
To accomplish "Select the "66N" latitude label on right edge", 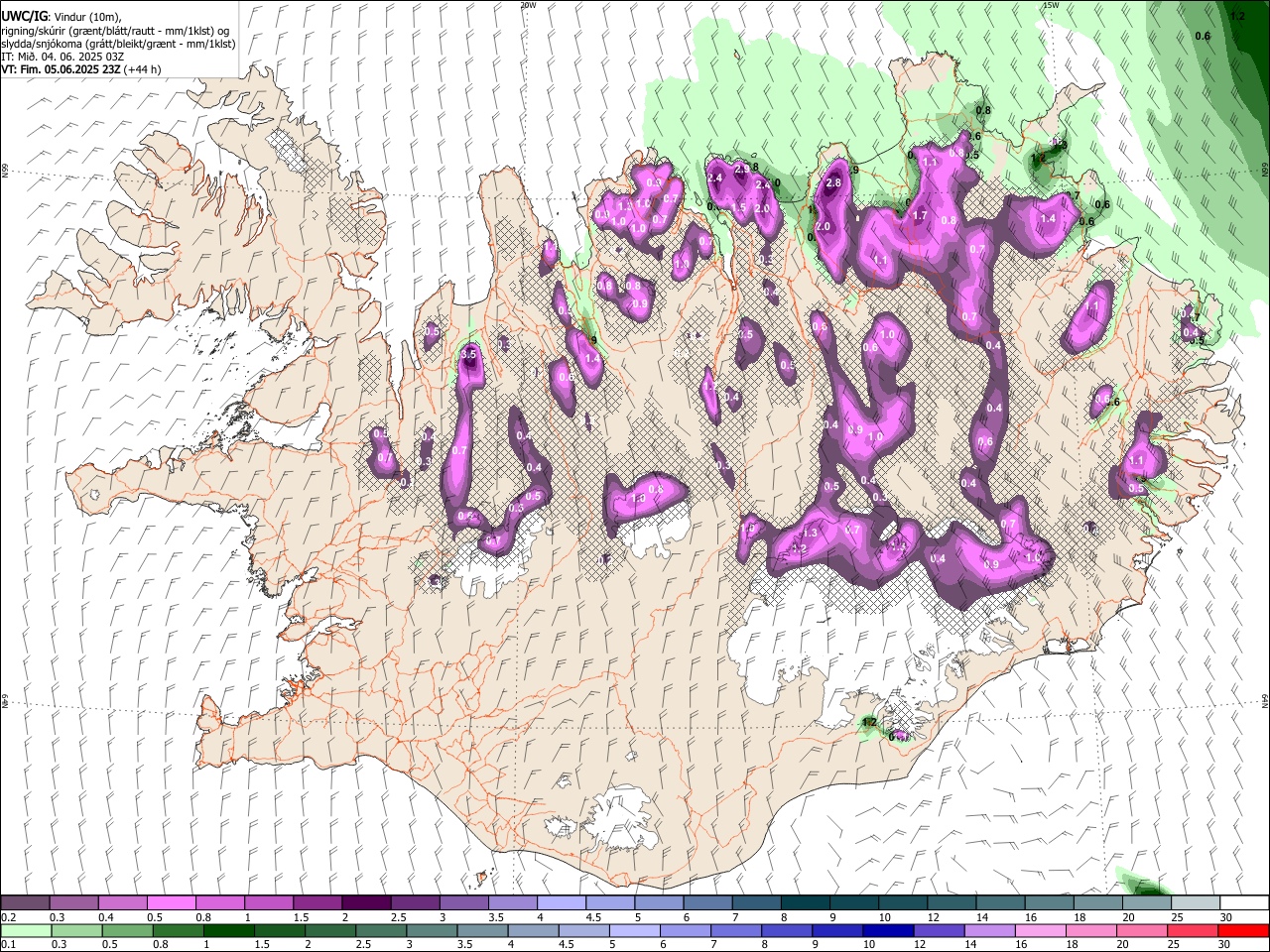I will (1265, 172).
